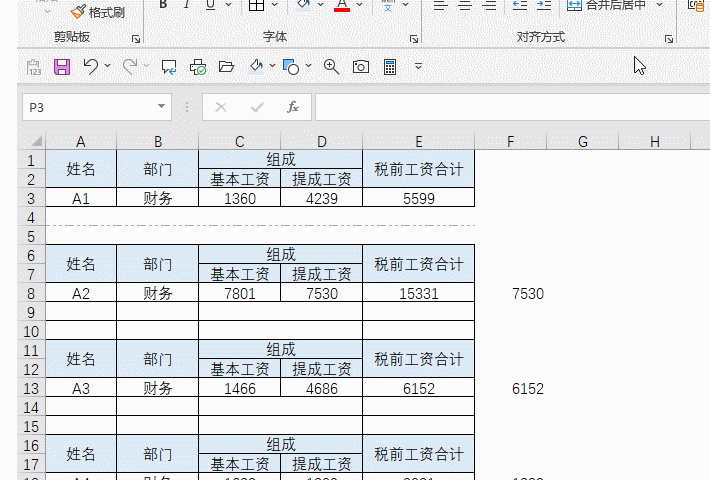The height and width of the screenshot is (480, 710).
Task: Click the zoom magnifier icon
Action: point(331,67)
